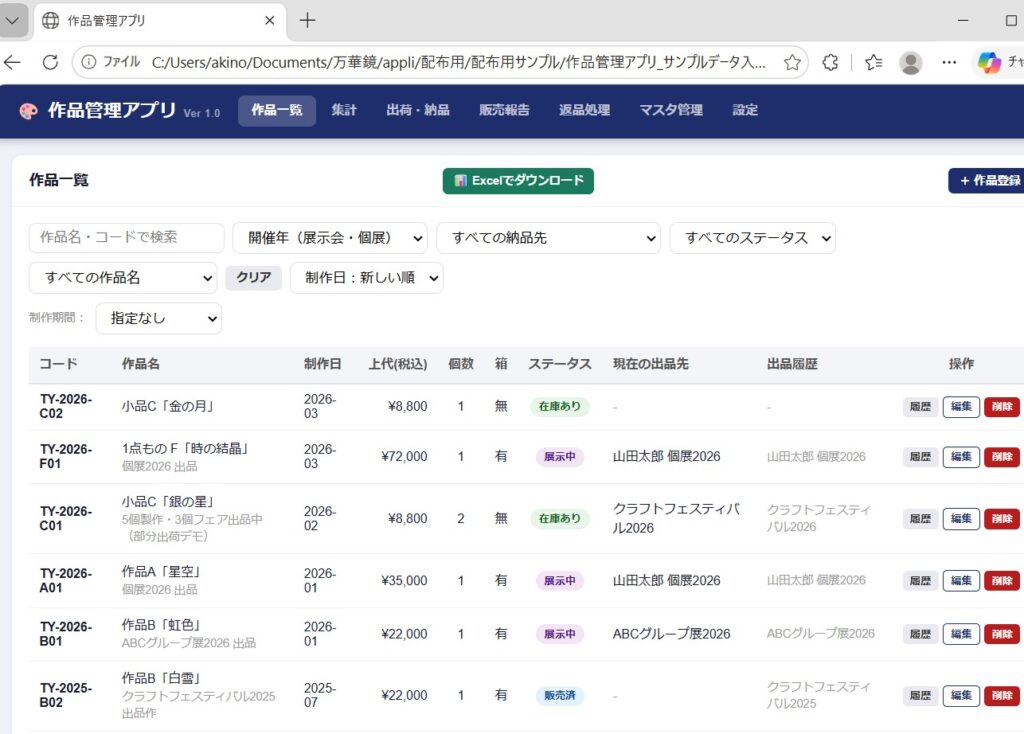Click ABCグループ展2026 in 現在の出品先 column
The height and width of the screenshot is (734, 1024).
(671, 634)
